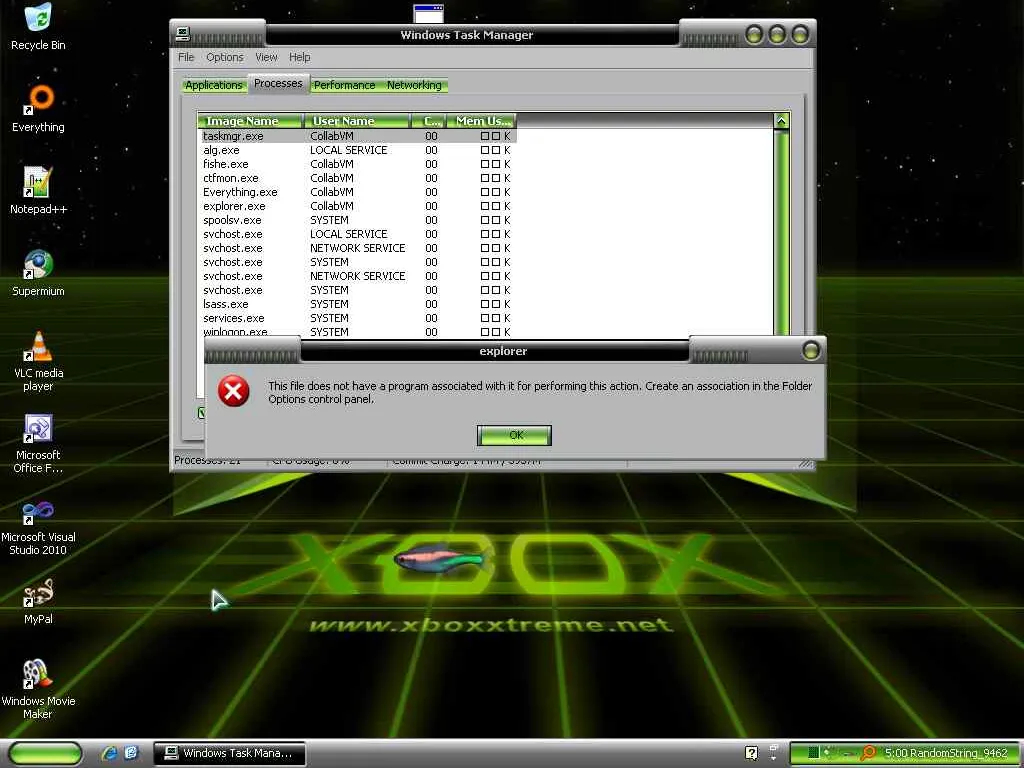Launch Internet Explorer from quick launch
1024x768 pixels.
pos(109,753)
